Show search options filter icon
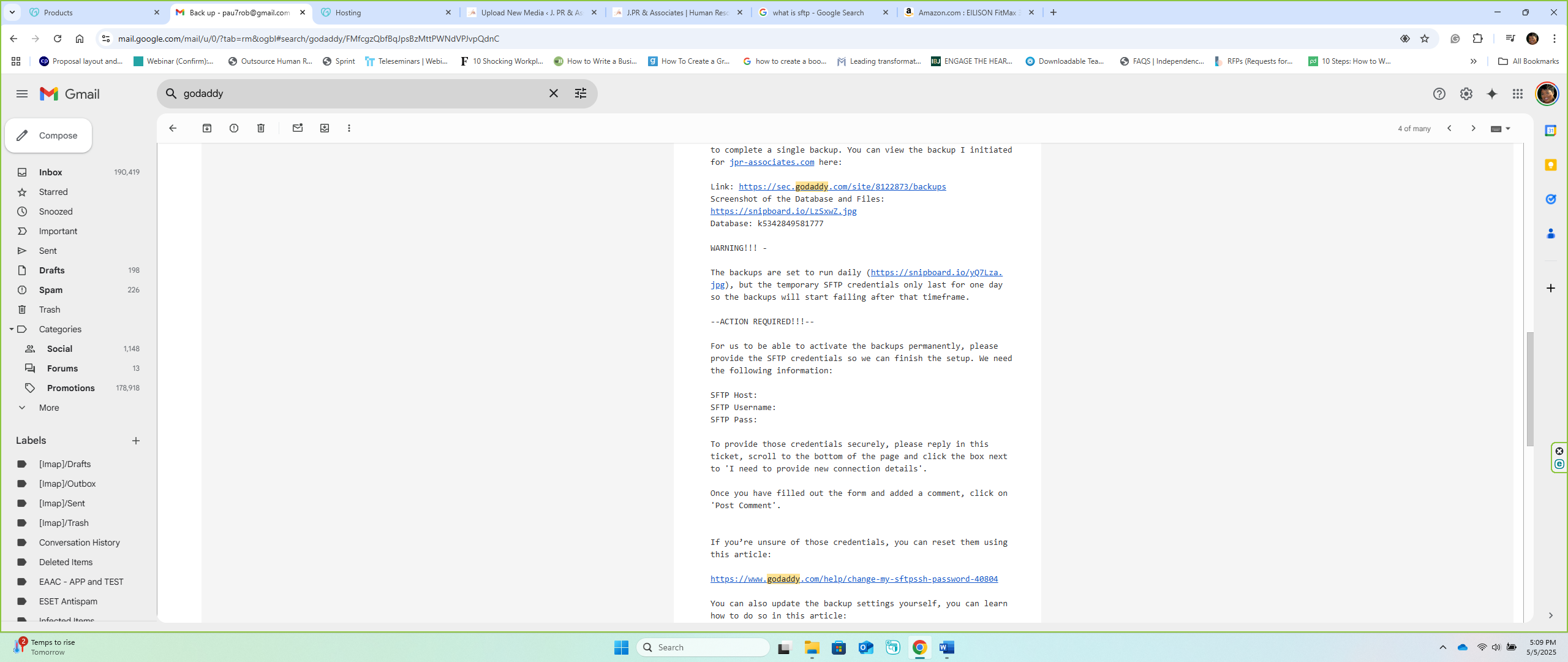The image size is (1568, 662). (x=580, y=93)
